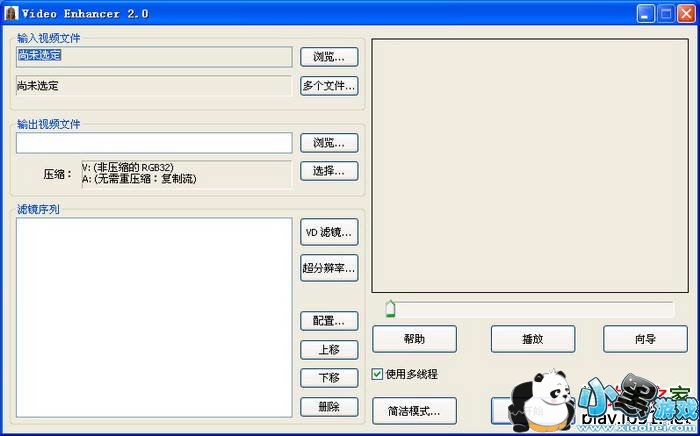
Task: Click the empty 滤镜序列 filter list
Action: 154,318
